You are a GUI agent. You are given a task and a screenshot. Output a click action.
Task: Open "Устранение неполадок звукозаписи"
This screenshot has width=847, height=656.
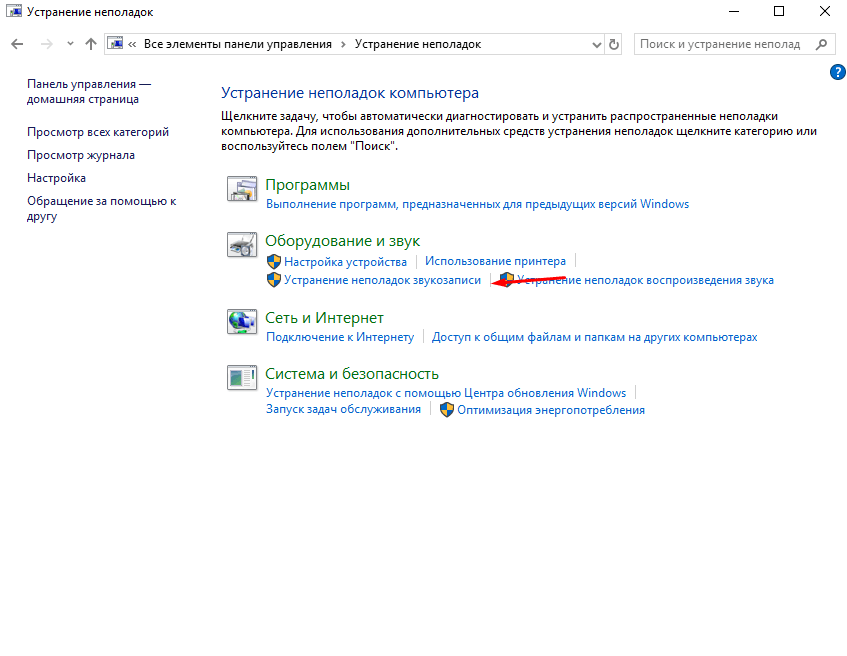382,280
